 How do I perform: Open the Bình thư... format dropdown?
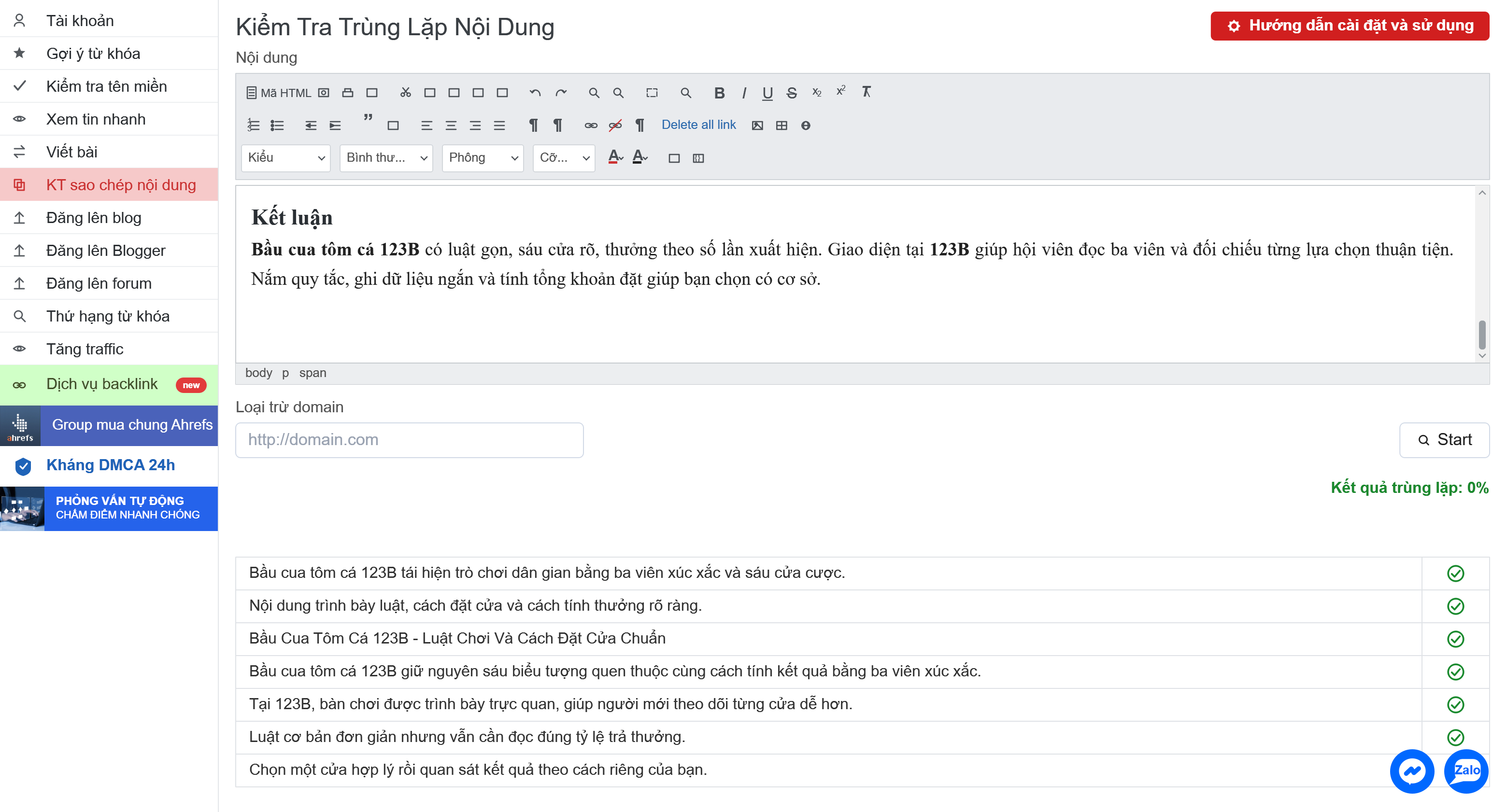[386, 158]
